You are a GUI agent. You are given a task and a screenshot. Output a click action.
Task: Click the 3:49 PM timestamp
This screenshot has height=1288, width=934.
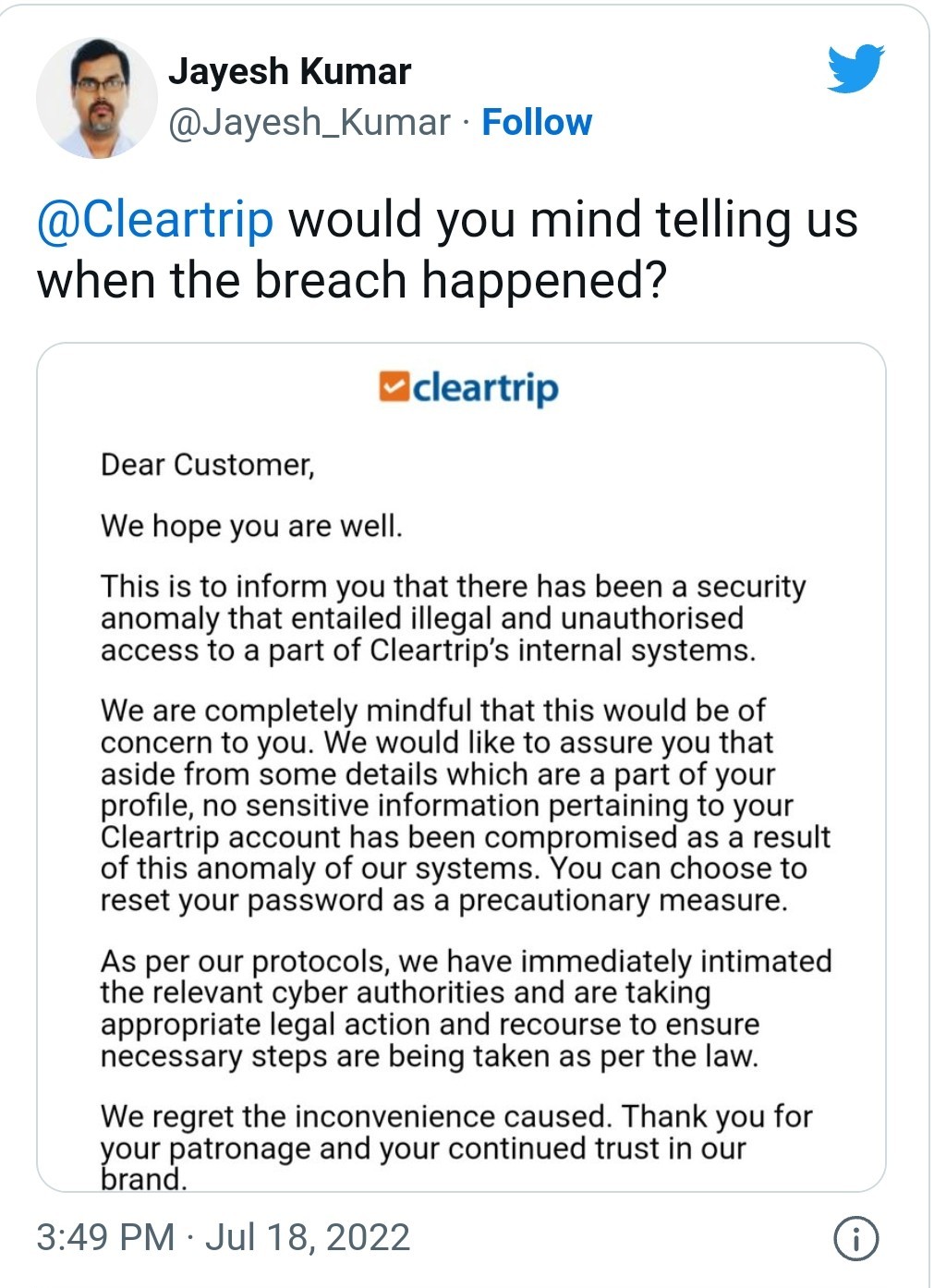tap(105, 1237)
